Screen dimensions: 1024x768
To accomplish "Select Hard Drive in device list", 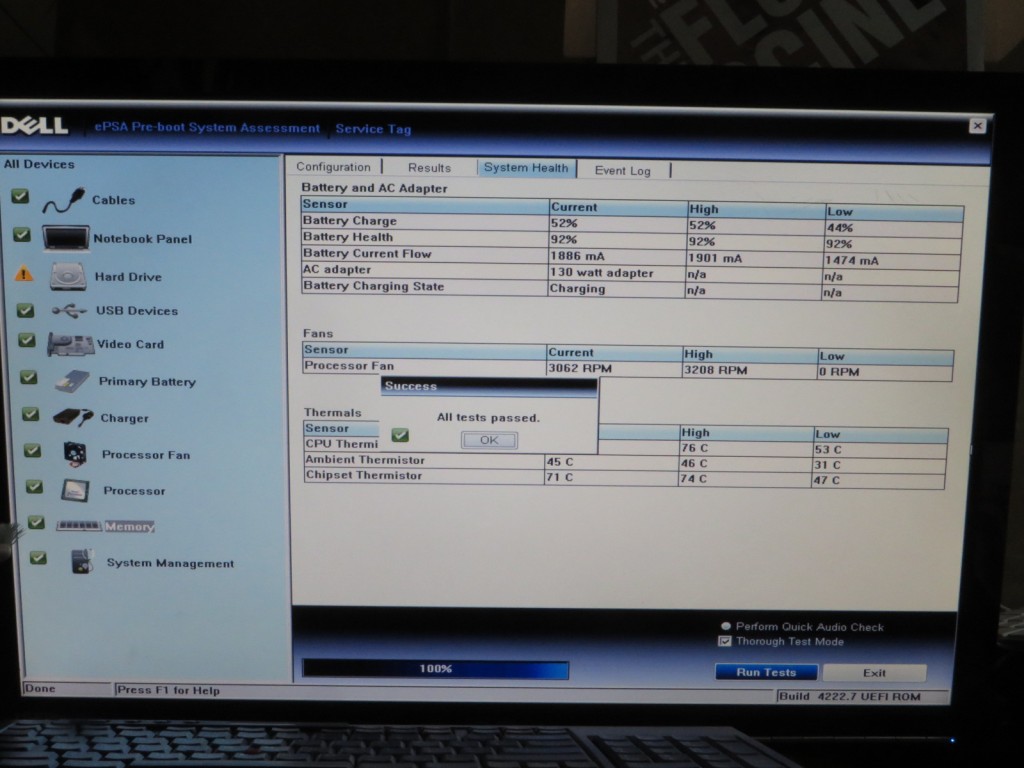I will coord(128,276).
